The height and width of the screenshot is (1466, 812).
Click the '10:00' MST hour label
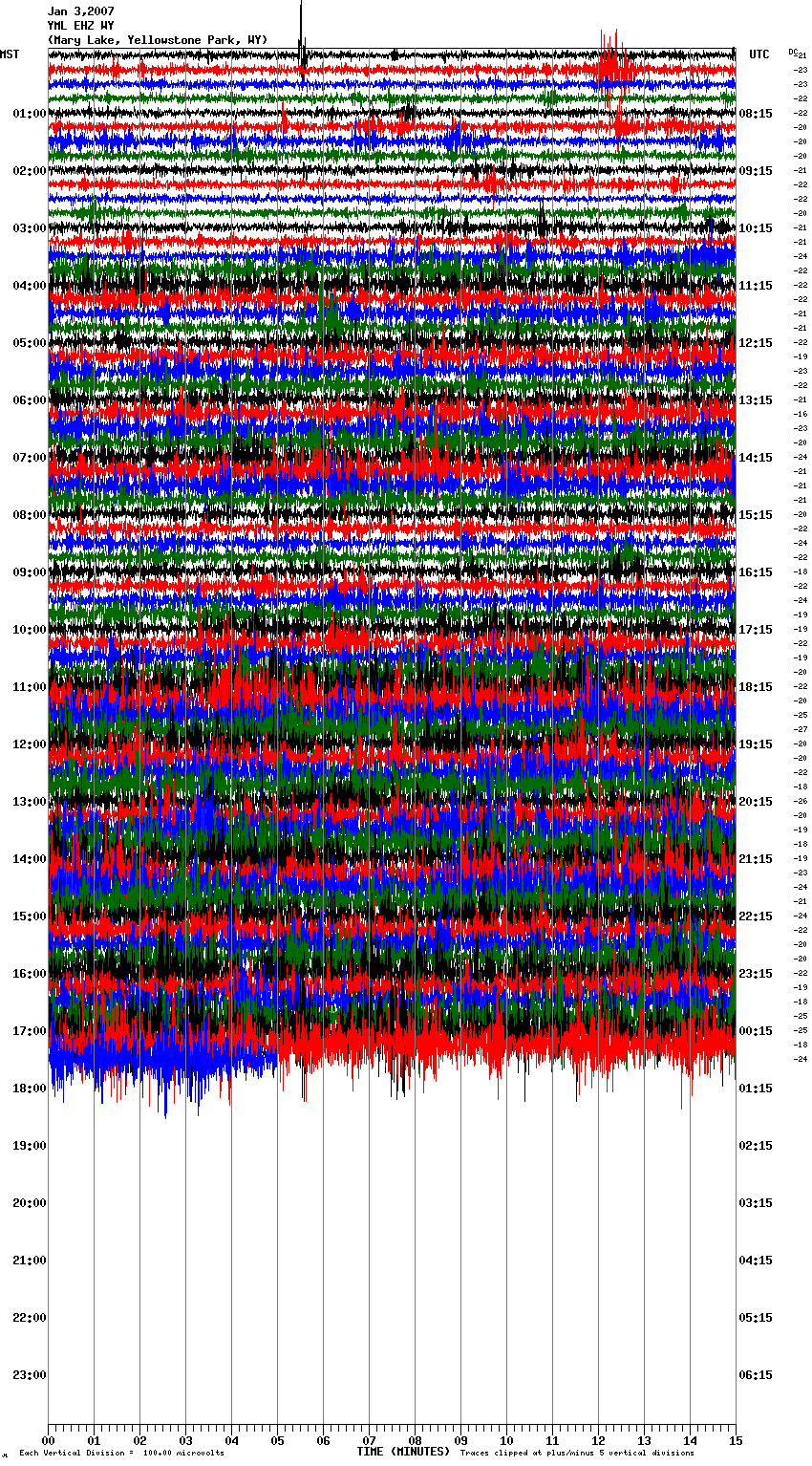click(x=30, y=630)
